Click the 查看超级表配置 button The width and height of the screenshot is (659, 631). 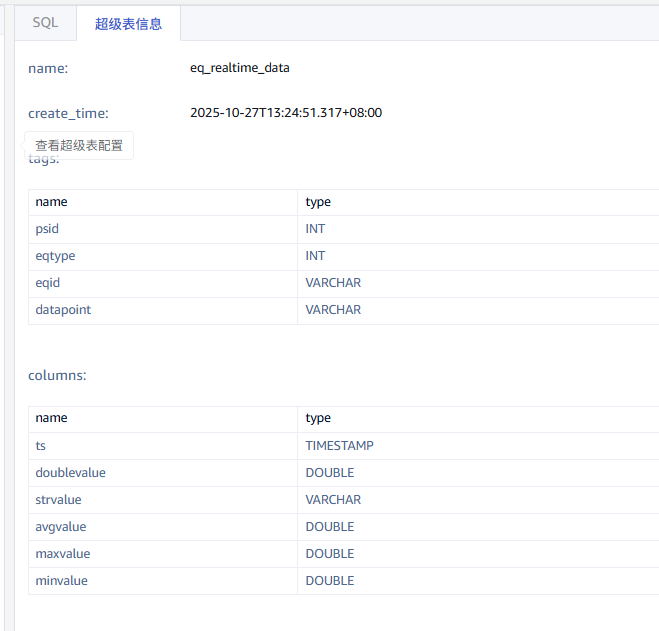pos(79,145)
